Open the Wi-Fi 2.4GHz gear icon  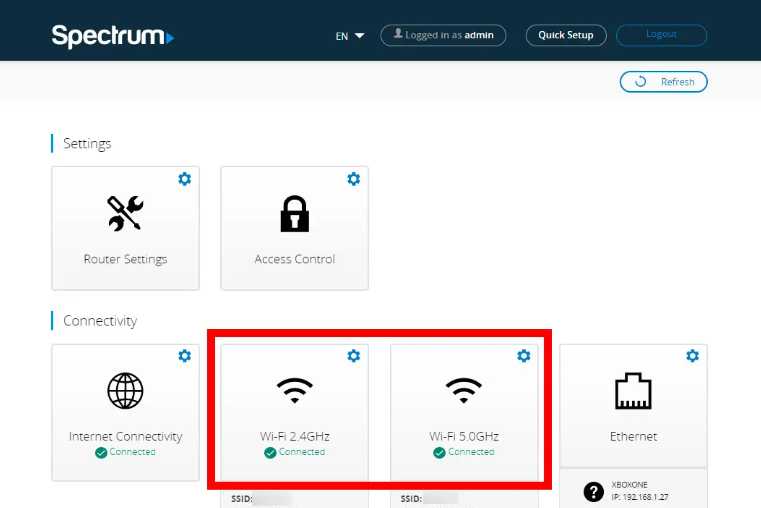click(354, 356)
